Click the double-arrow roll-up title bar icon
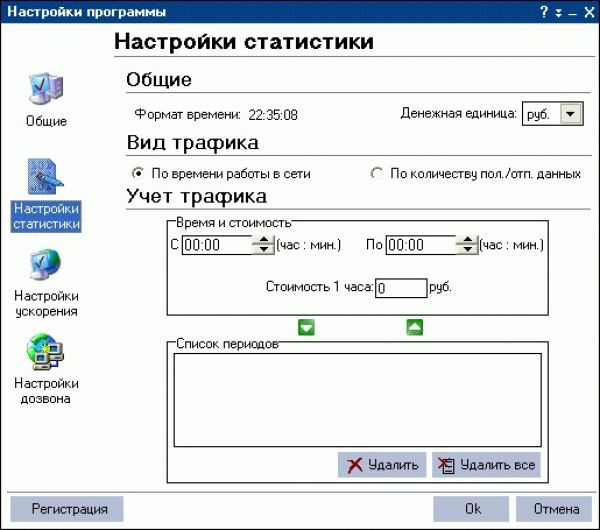600x530 pixels. 559,13
